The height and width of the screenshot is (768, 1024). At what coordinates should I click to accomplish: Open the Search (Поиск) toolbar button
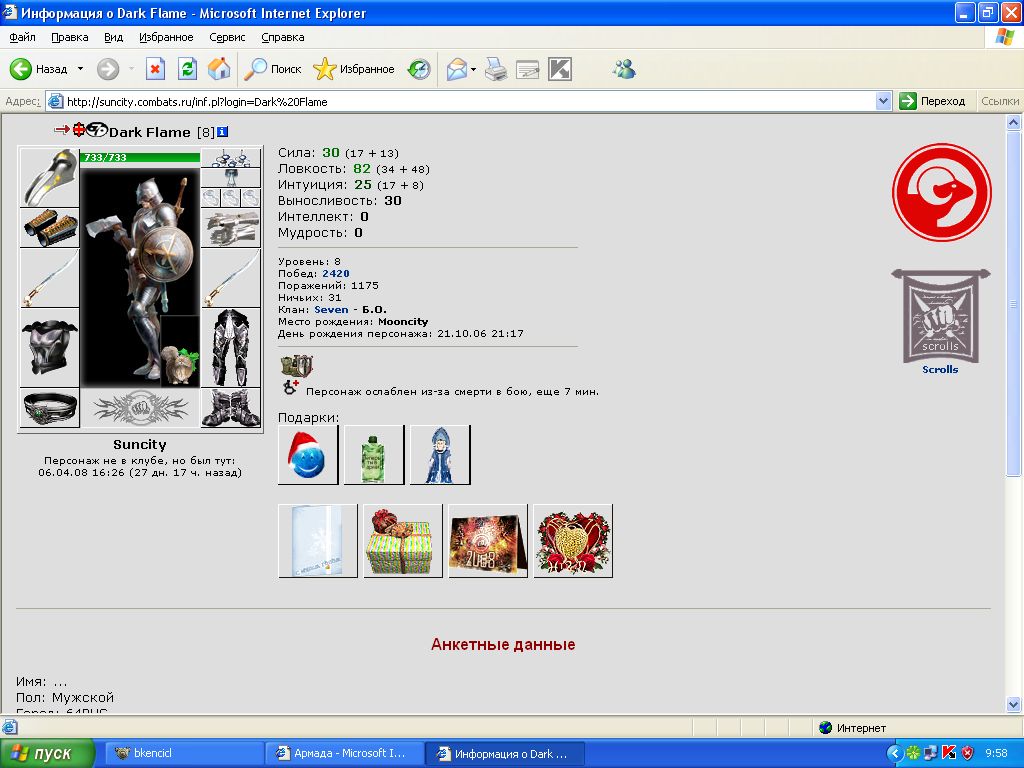tap(272, 69)
